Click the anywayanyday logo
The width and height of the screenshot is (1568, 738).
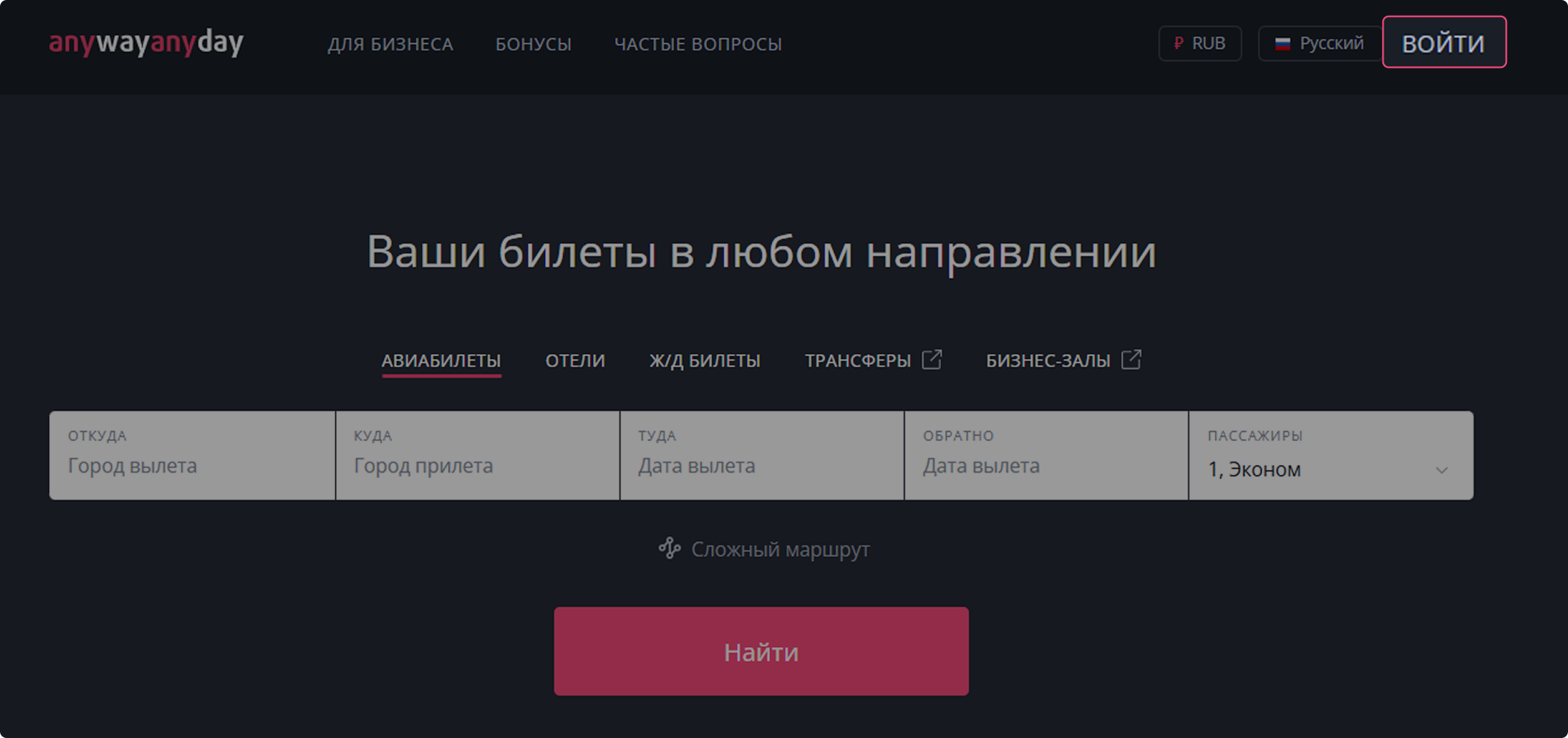pos(146,42)
